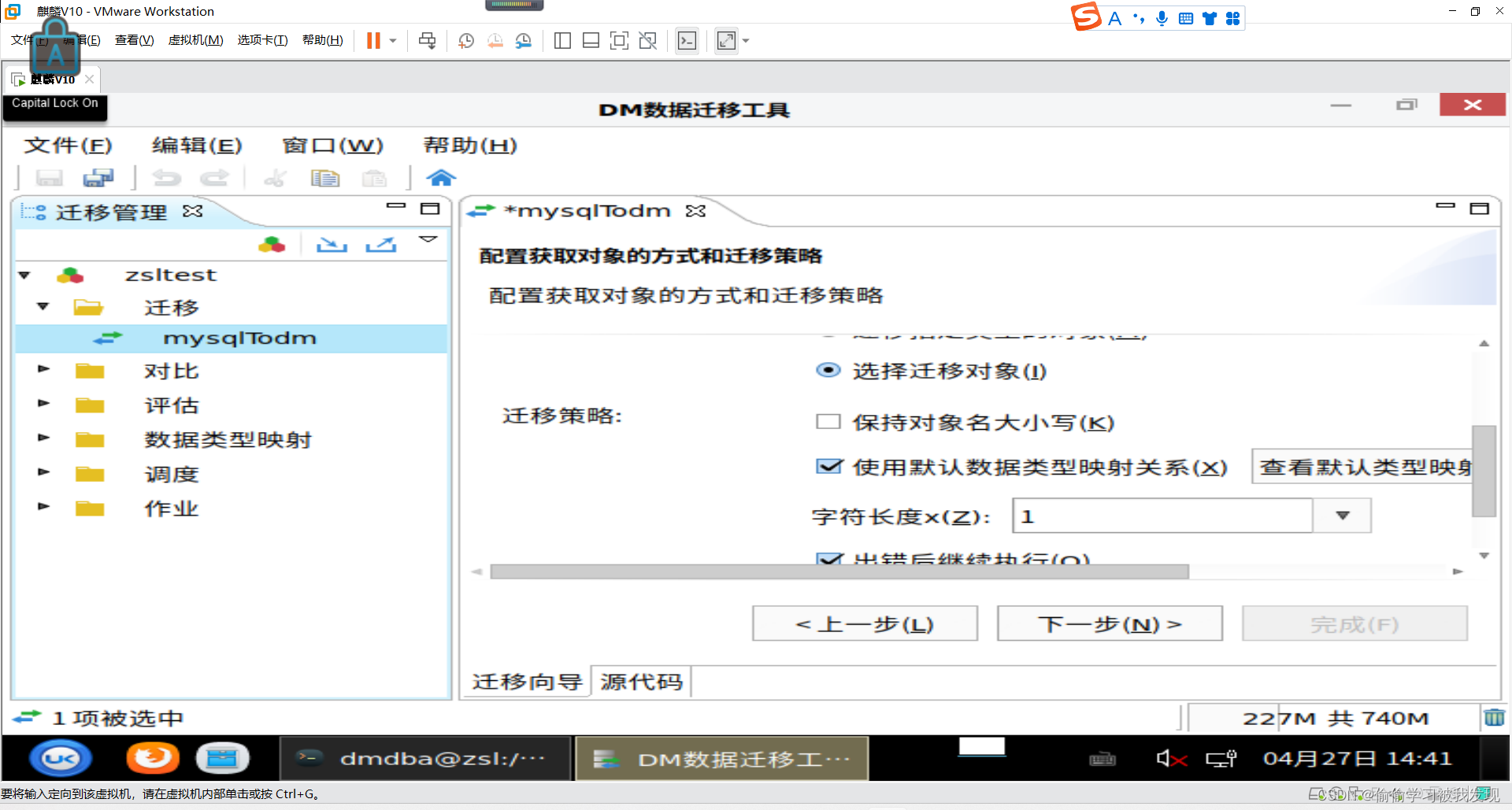Click the save icon in DM toolbar

[50, 178]
